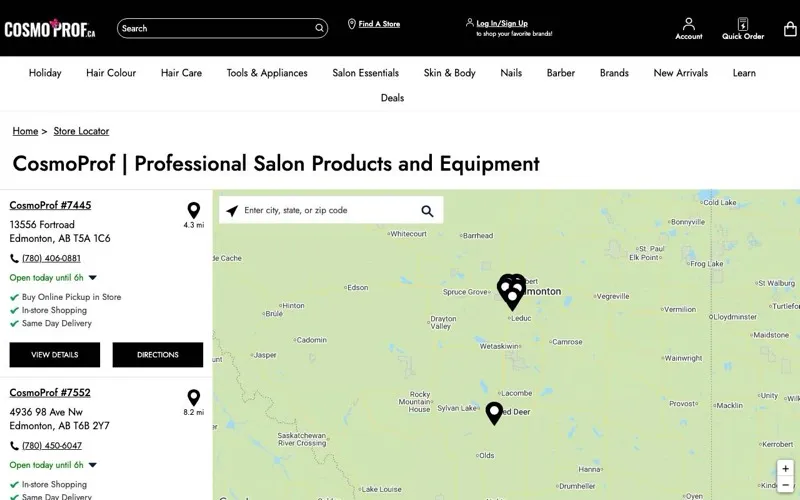800x500 pixels.
Task: Click the Lloydminster label on map
Action: [735, 317]
